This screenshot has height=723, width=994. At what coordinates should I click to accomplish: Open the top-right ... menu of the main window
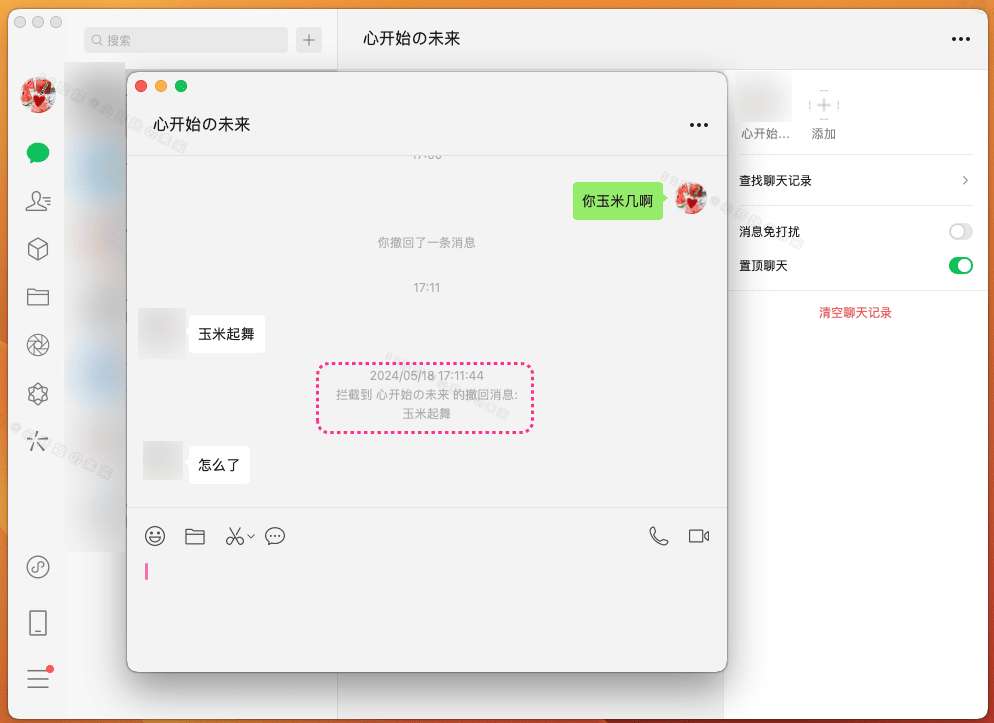(961, 39)
